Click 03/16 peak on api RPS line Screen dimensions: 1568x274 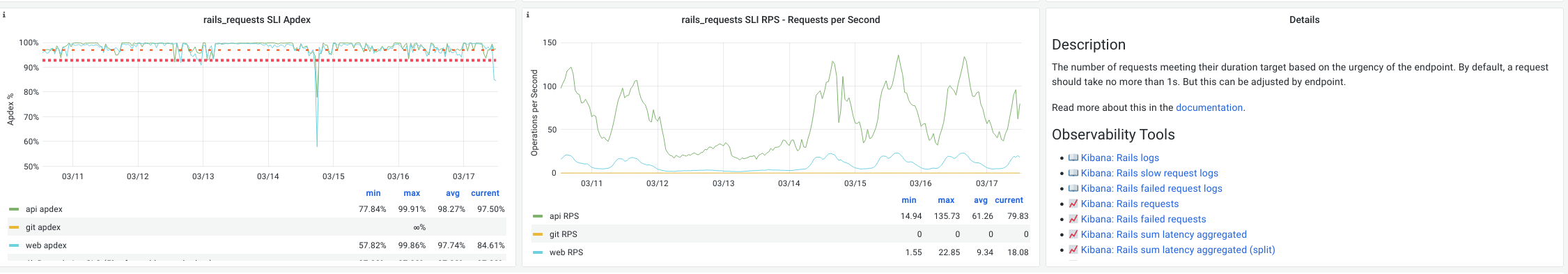point(898,56)
